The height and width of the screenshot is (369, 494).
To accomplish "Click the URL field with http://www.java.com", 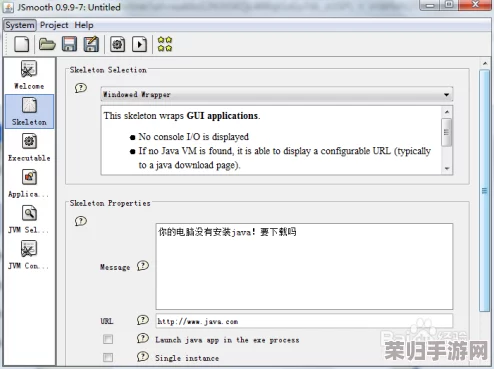I will (x=304, y=321).
